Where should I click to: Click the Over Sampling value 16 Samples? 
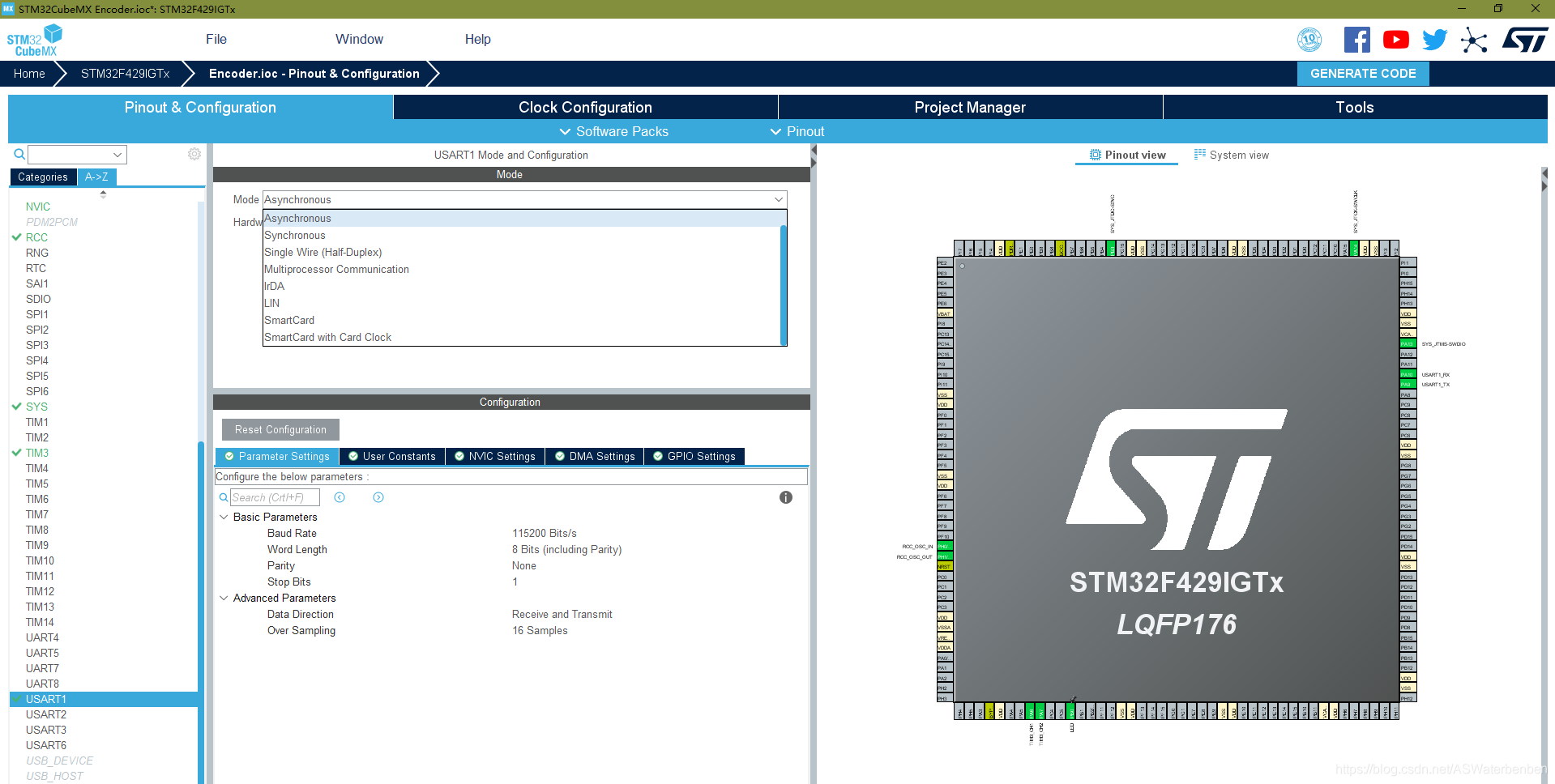[540, 630]
